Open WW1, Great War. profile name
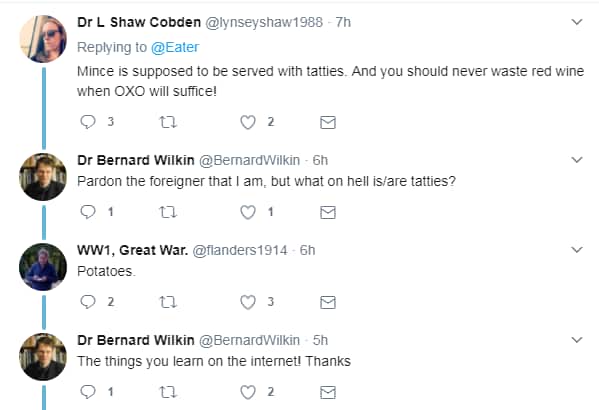Viewport: 599px width, 410px height. (x=133, y=250)
